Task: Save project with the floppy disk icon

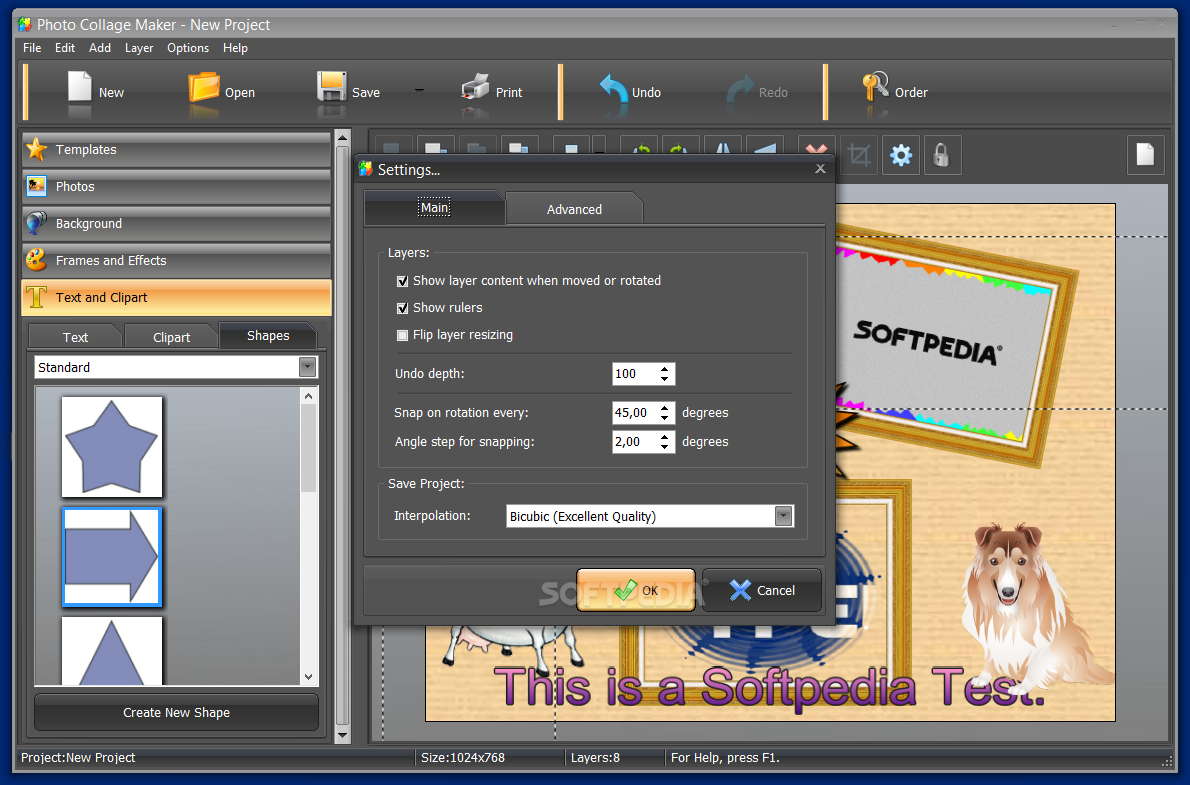Action: point(331,87)
